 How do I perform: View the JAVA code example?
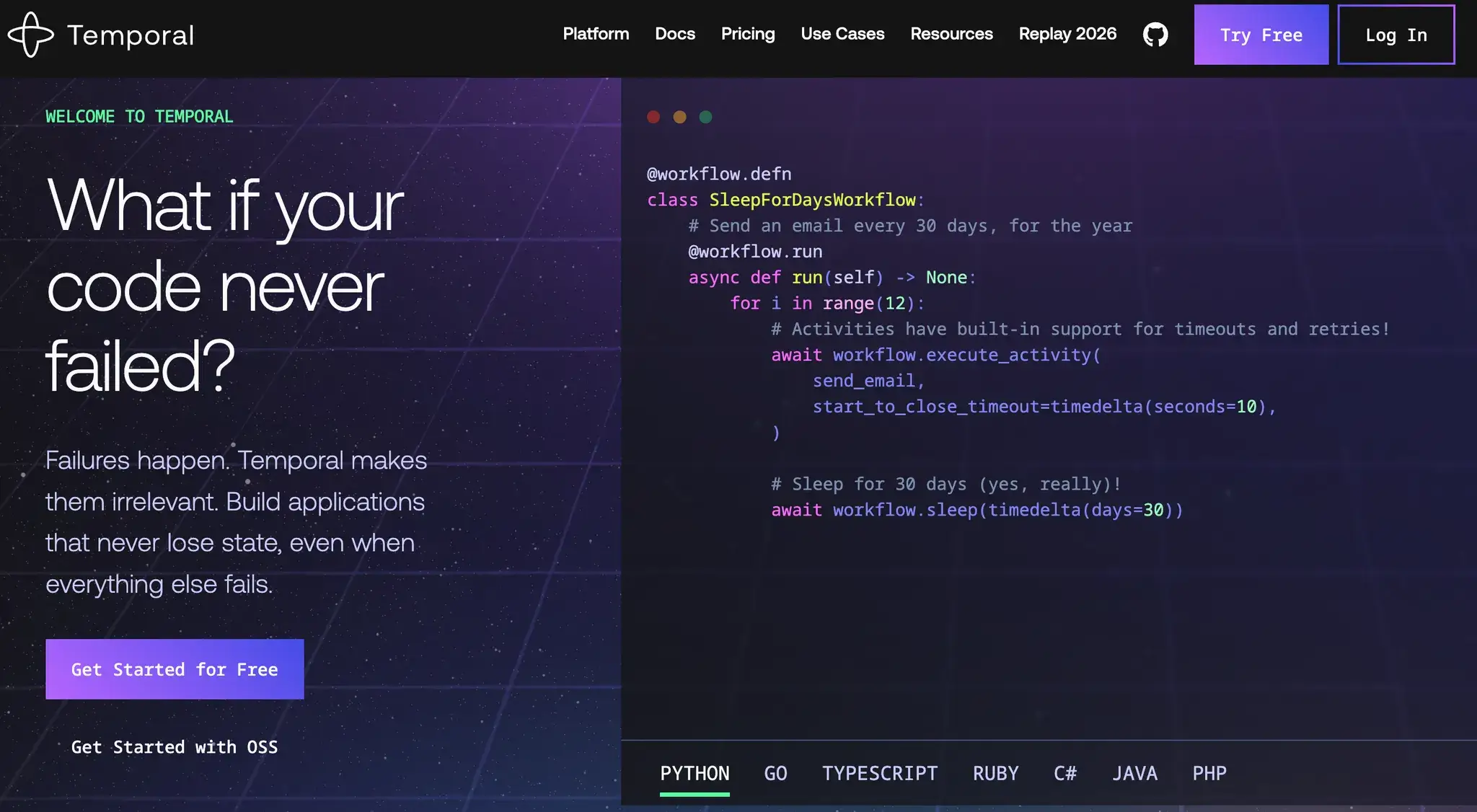click(x=1134, y=773)
